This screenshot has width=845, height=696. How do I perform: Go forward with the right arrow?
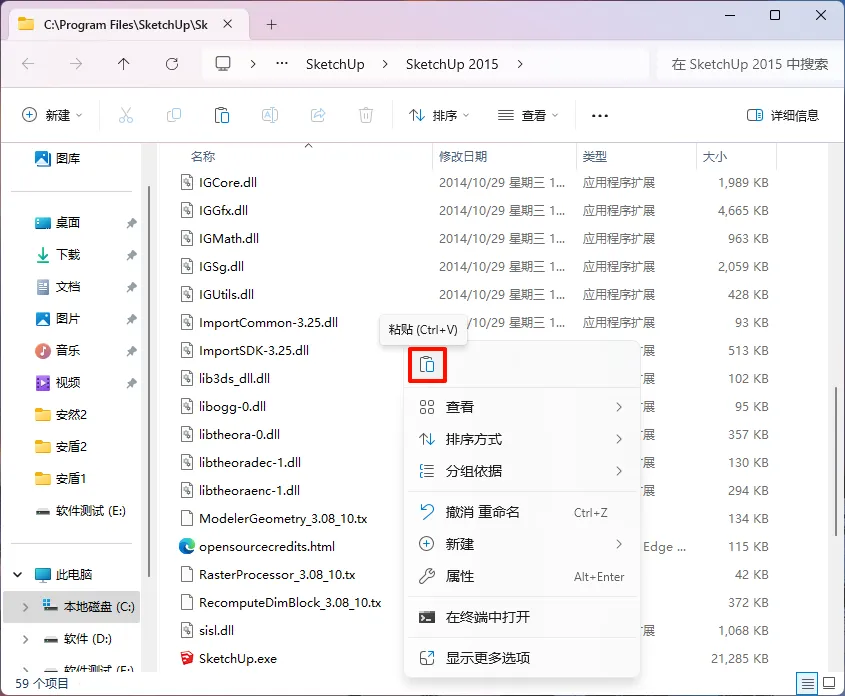pyautogui.click(x=76, y=64)
